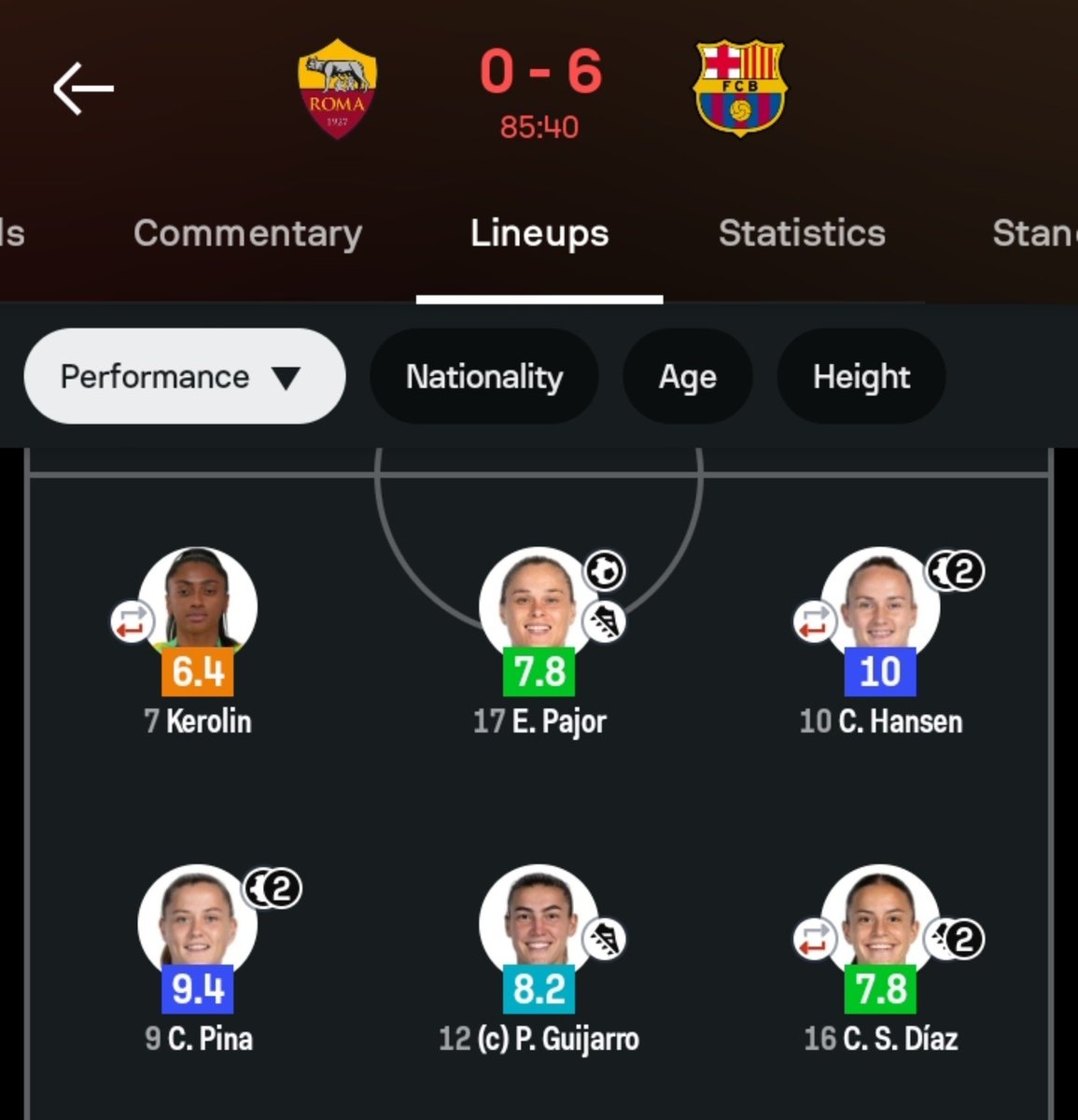The width and height of the screenshot is (1078, 1120).
Task: Switch to the Statistics tab
Action: (x=802, y=233)
